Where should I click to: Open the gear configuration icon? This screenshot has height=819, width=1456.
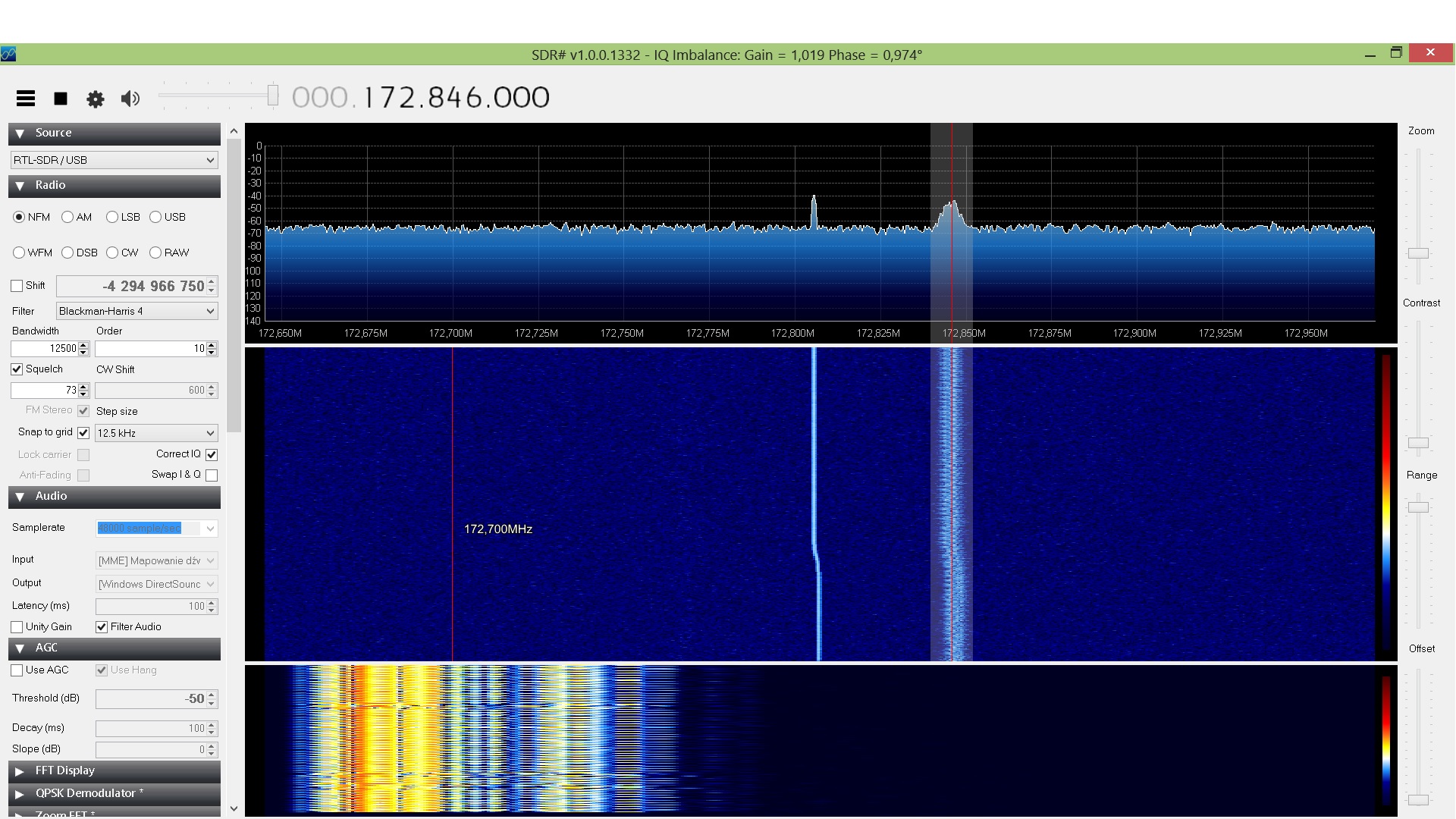coord(96,99)
